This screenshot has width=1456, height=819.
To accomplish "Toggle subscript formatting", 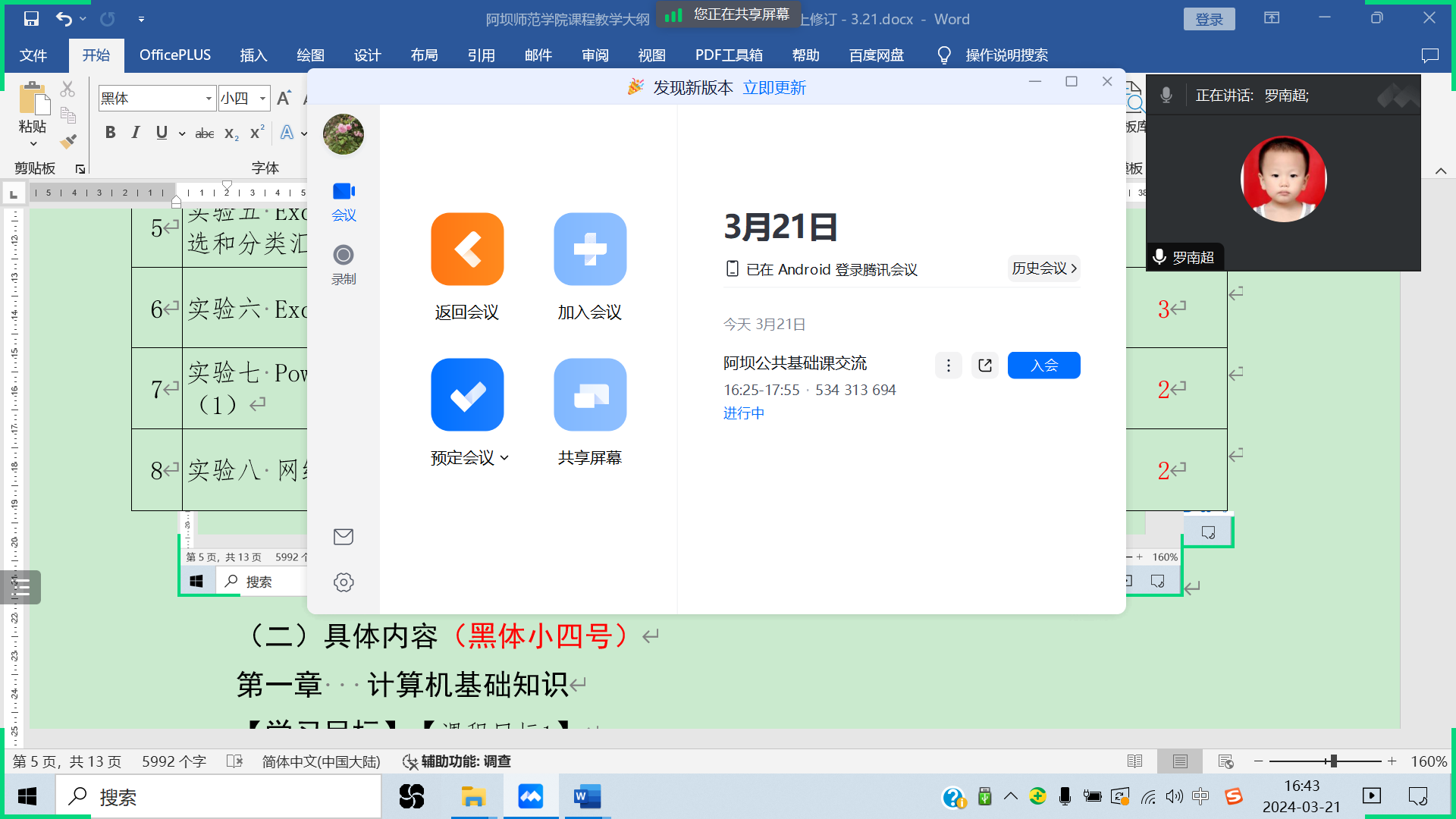I will click(231, 133).
